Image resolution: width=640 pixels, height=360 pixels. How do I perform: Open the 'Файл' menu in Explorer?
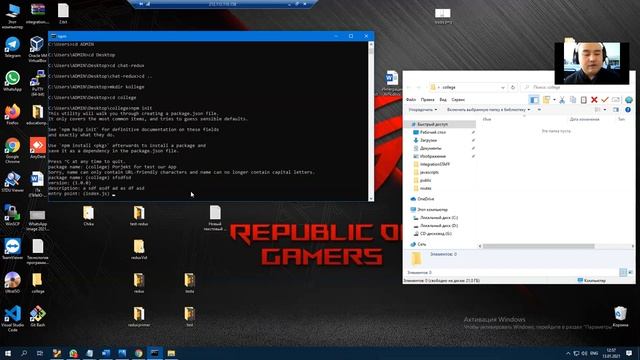pyautogui.click(x=411, y=100)
